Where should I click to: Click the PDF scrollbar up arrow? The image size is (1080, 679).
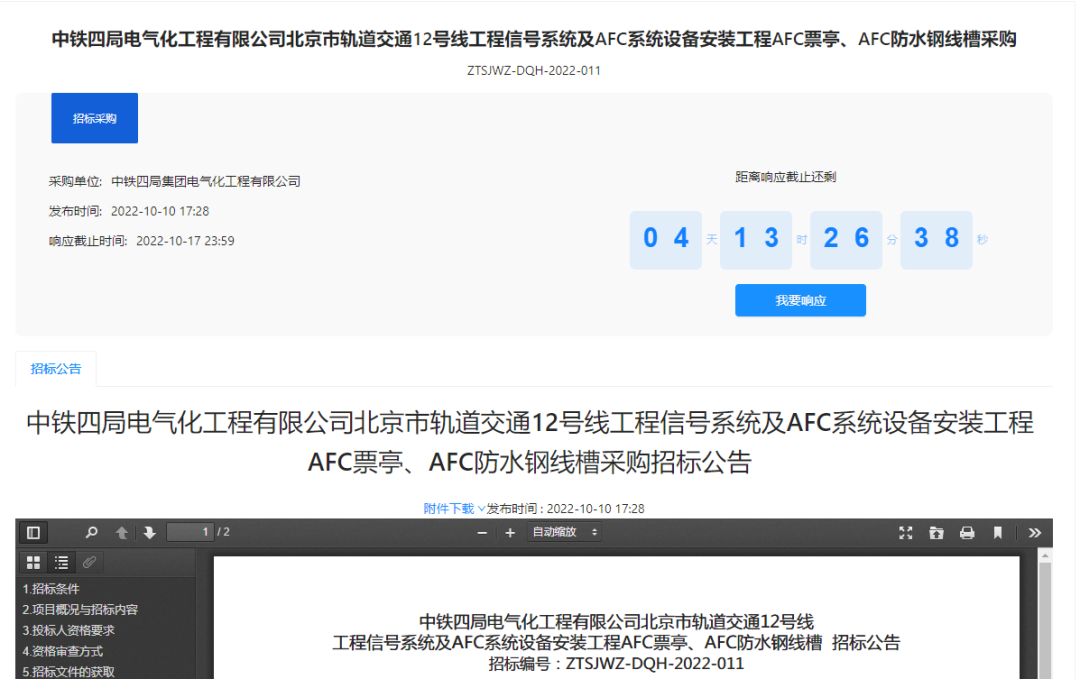coord(1045,556)
